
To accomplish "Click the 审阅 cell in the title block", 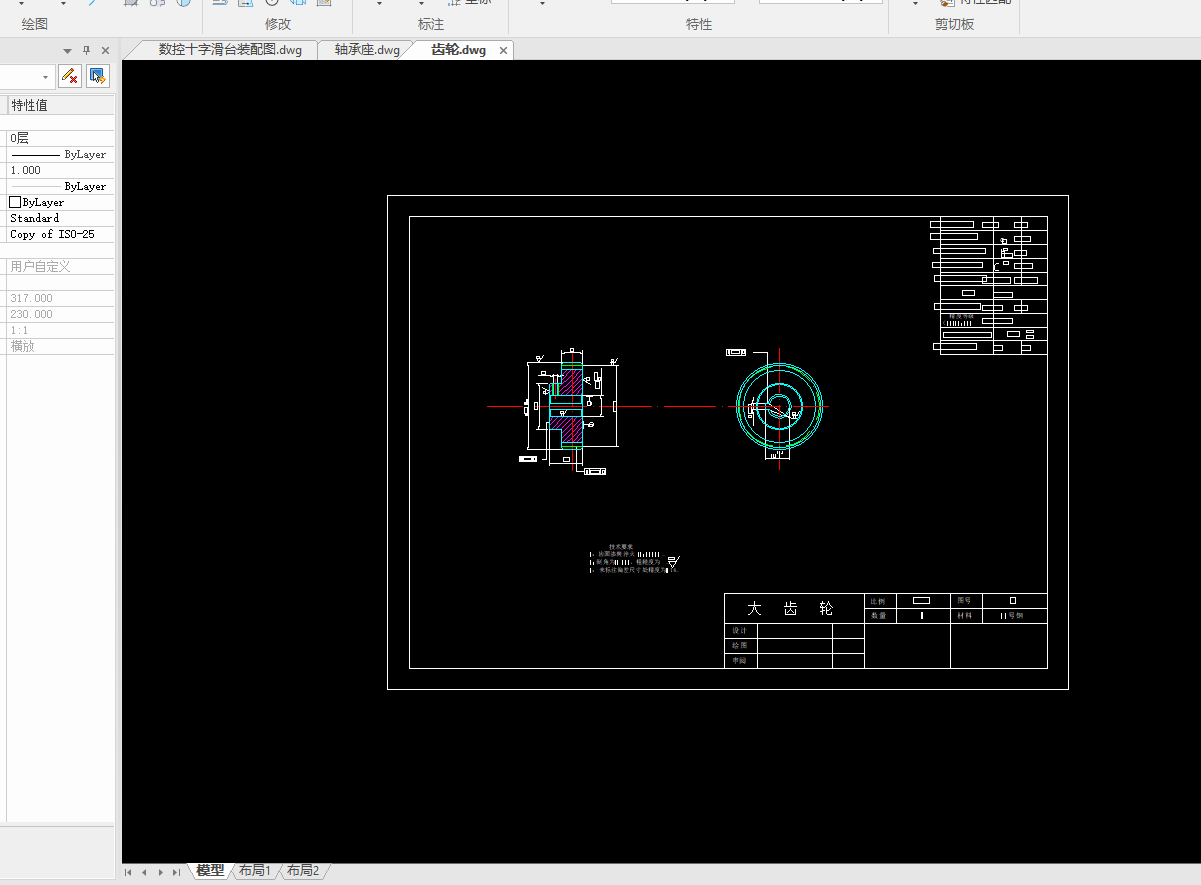I will [740, 661].
